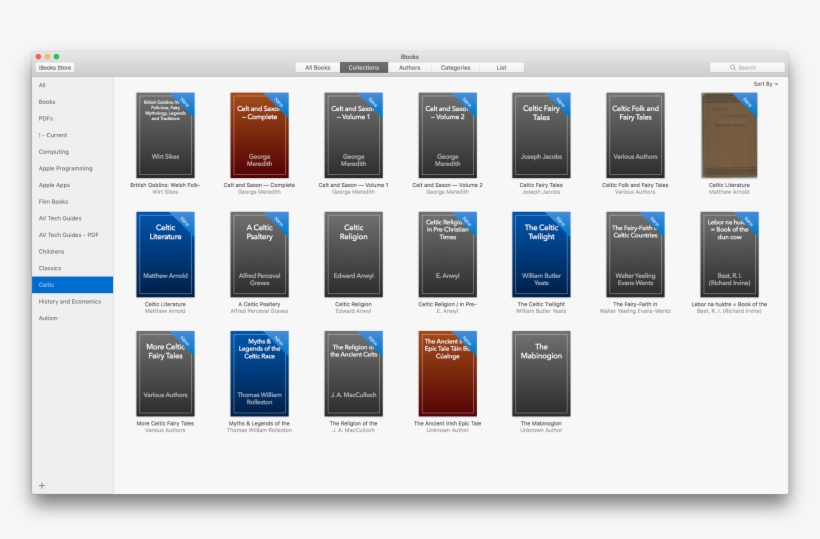Screen dimensions: 820x539
Task: Open the blue Celtic Literature cover
Action: (165, 255)
